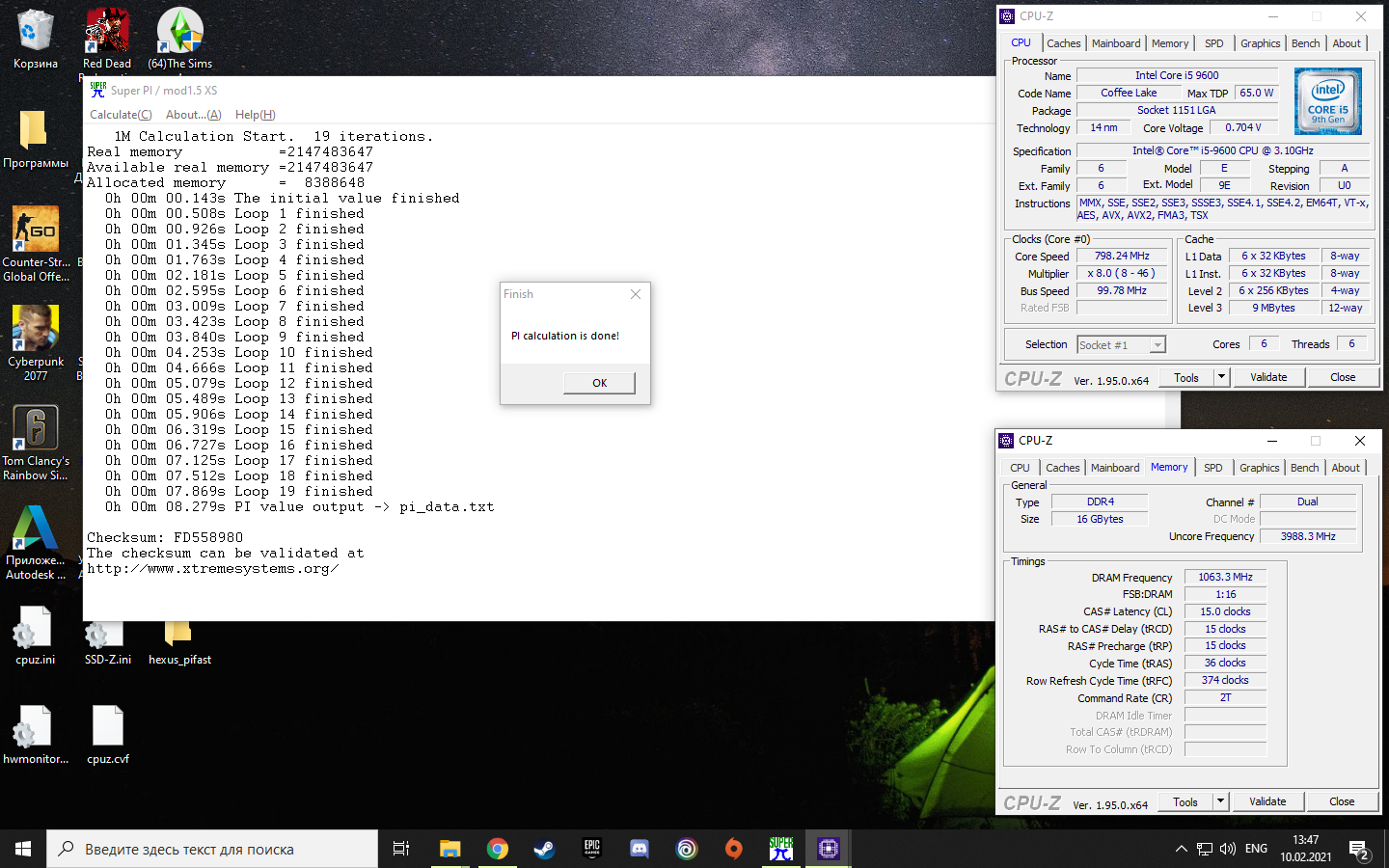Launch Tom Clancy's Rainbow Six shortcut
Screen dimensions: 1389x868
(35, 443)
